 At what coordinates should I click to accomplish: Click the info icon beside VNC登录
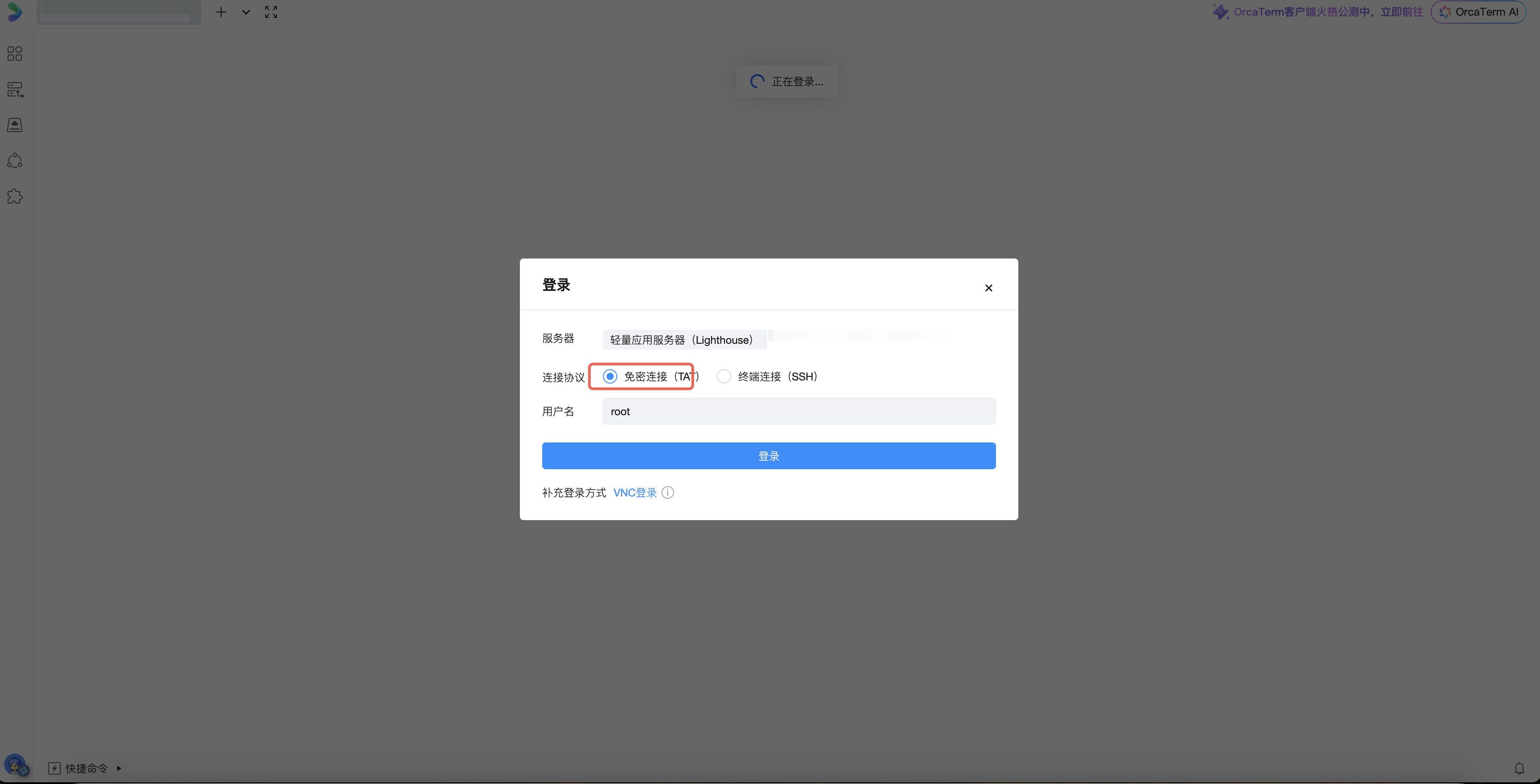click(667, 492)
